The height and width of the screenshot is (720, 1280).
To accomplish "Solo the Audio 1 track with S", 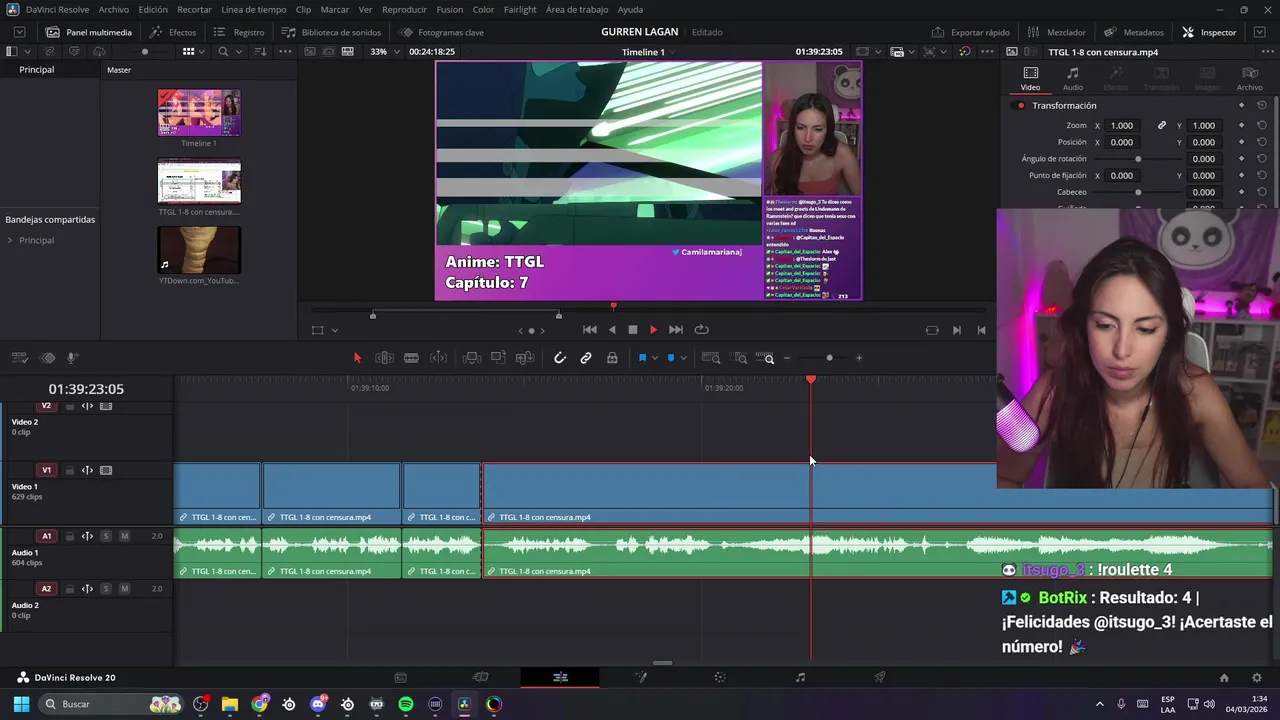I will (x=106, y=536).
